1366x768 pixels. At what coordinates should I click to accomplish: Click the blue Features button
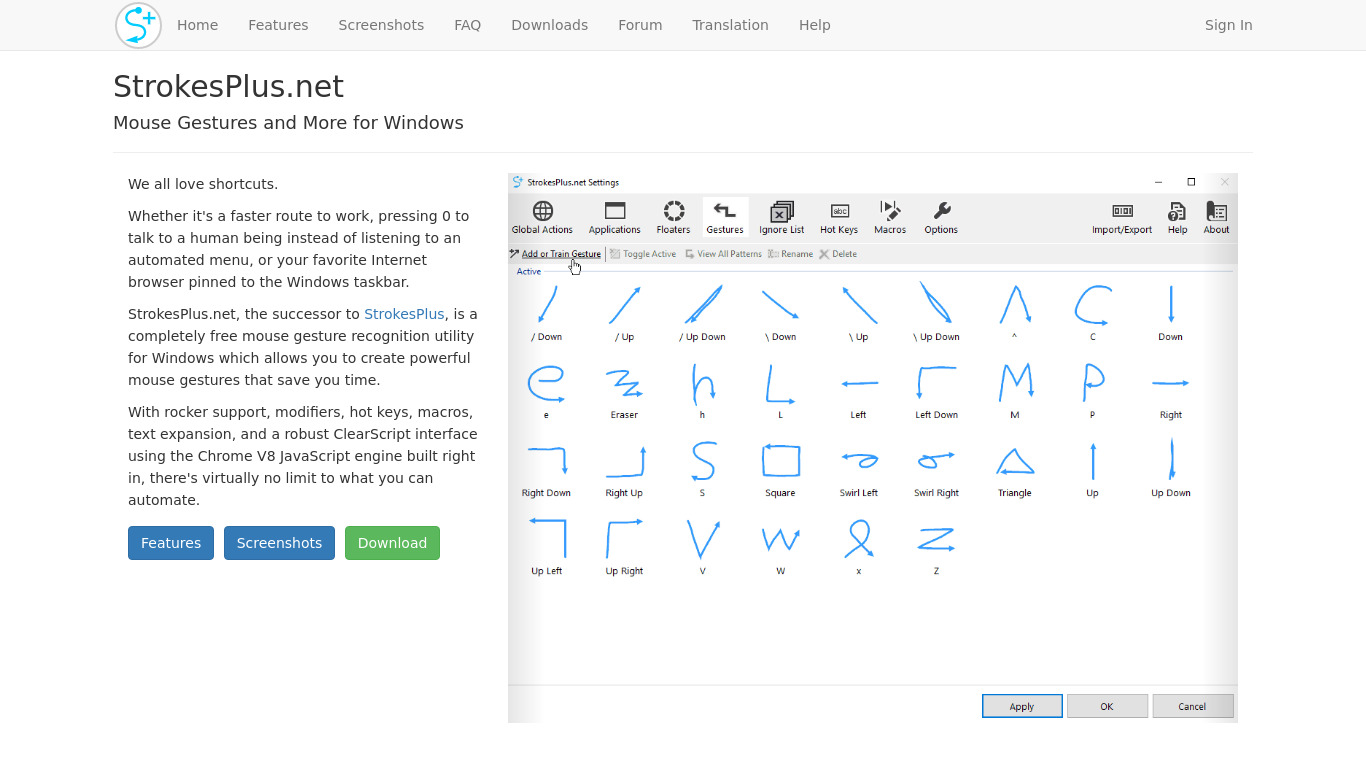pyautogui.click(x=171, y=543)
